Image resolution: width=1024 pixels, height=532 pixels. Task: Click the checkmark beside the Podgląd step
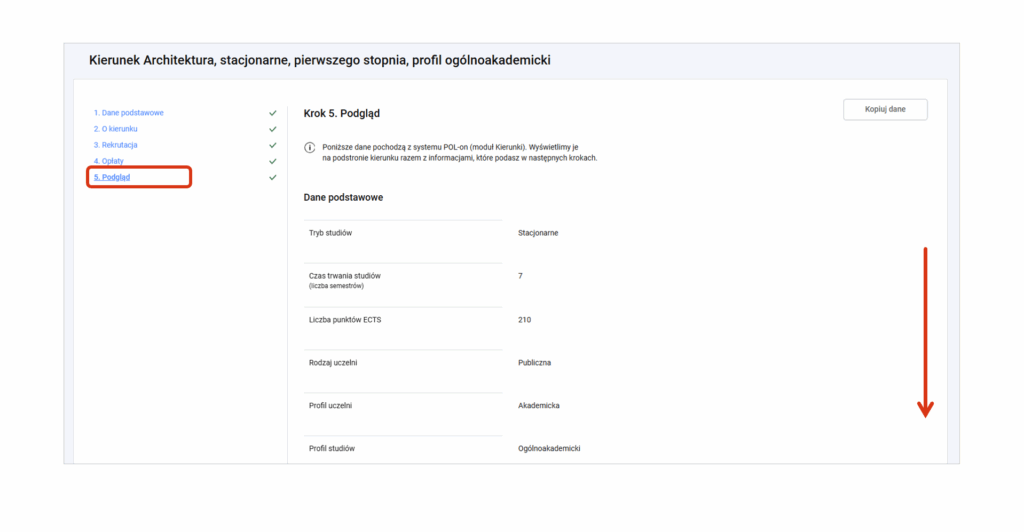pyautogui.click(x=273, y=177)
